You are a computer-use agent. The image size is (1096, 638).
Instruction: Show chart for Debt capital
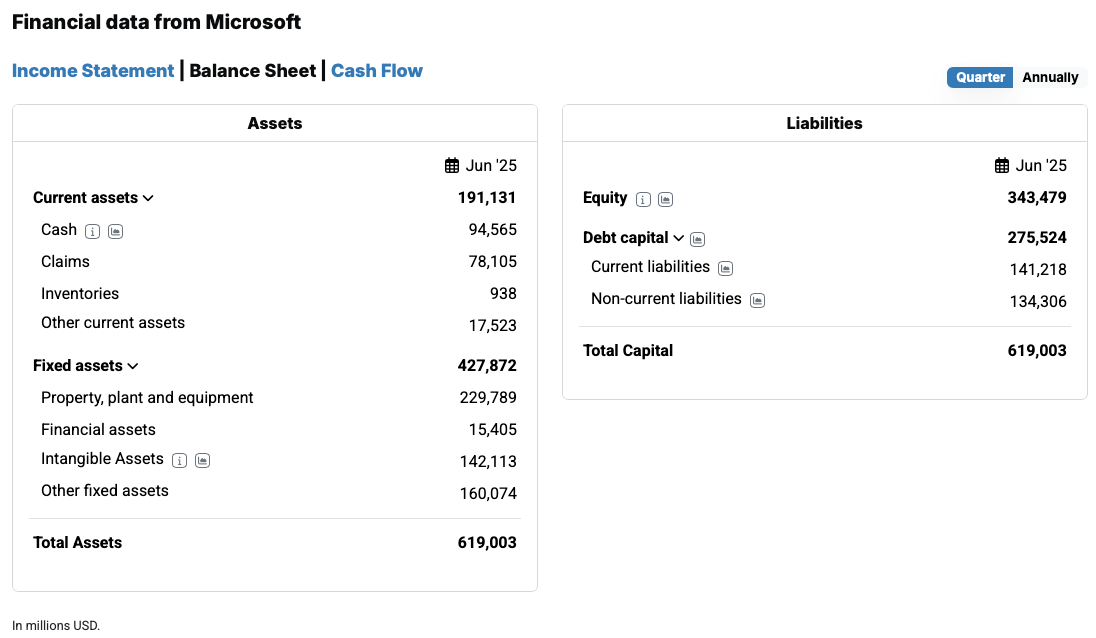[x=697, y=239]
